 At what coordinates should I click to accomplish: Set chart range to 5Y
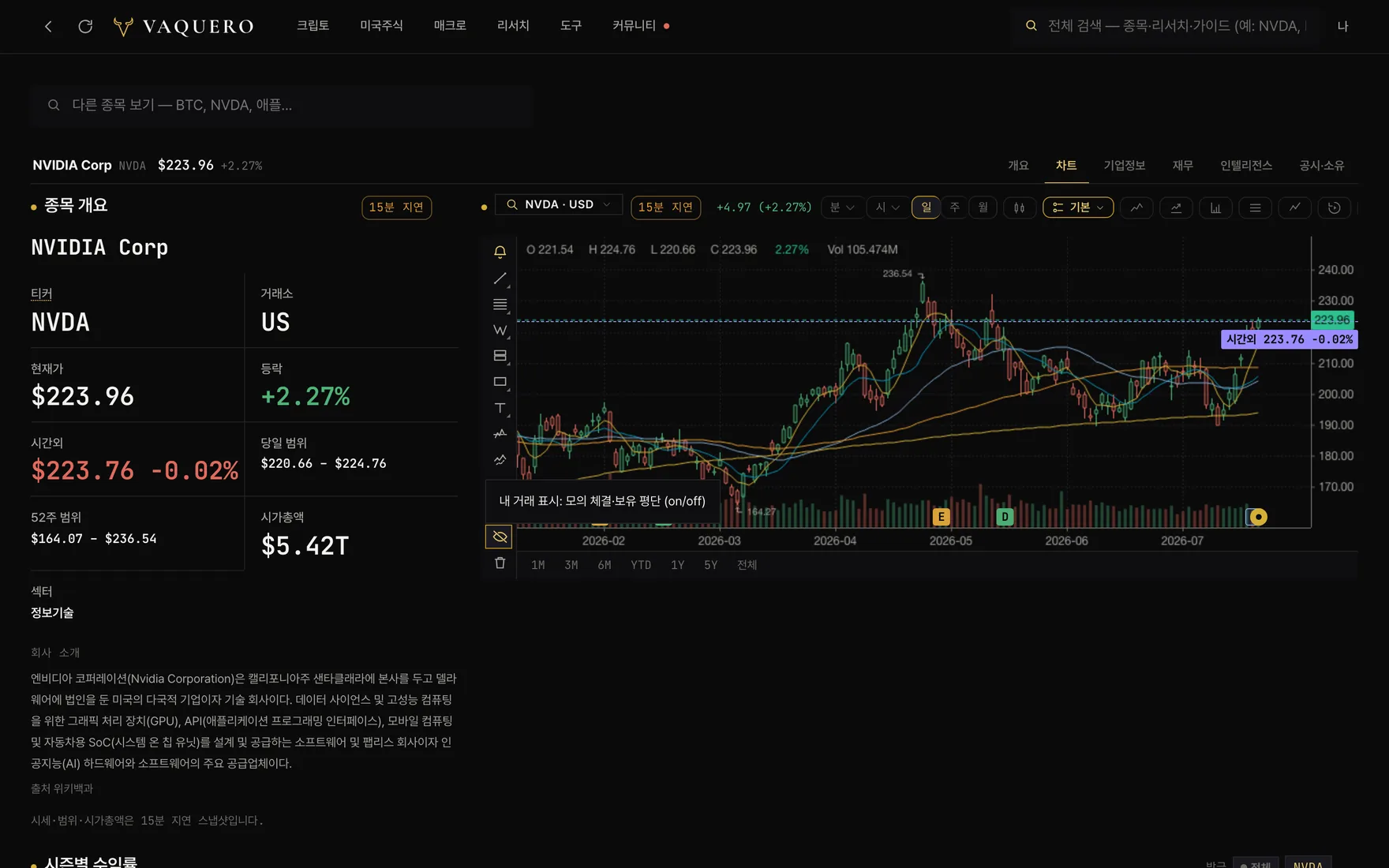click(711, 565)
